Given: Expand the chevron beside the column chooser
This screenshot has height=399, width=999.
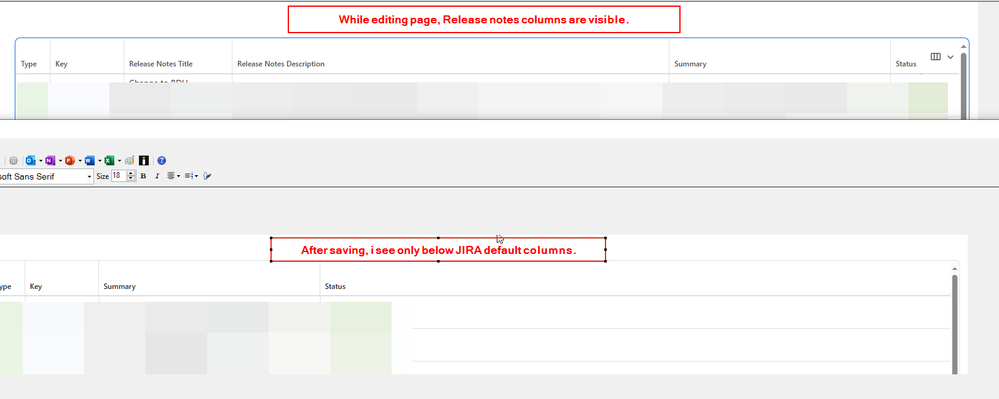Looking at the screenshot, I should pos(951,57).
